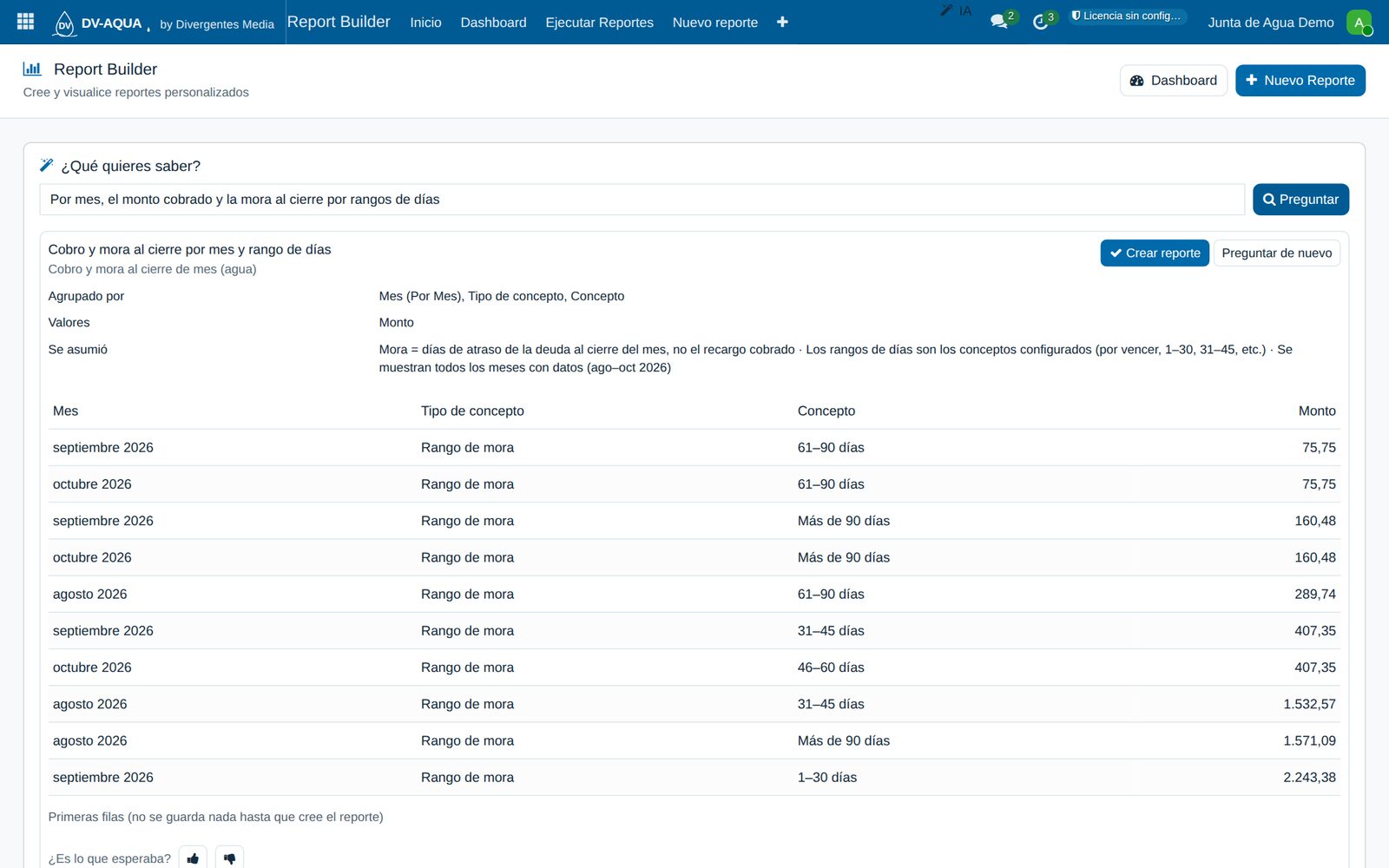The width and height of the screenshot is (1389, 868).
Task: Switch company via Junta de Agua Demo
Action: [1270, 23]
